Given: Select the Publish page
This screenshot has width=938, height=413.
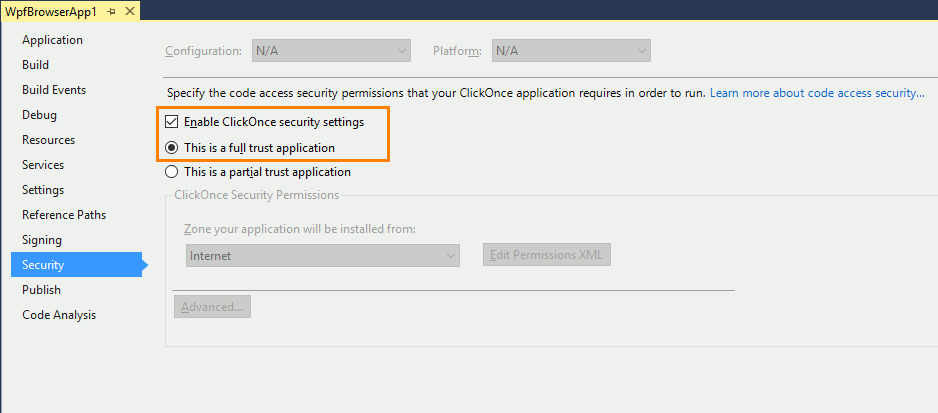Looking at the screenshot, I should pos(41,290).
